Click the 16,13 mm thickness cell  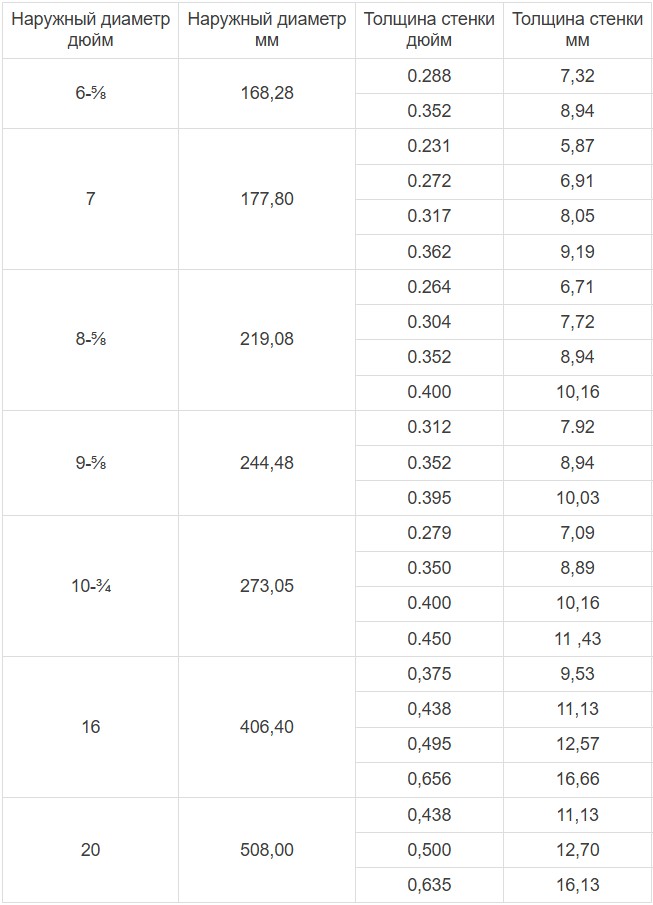(x=577, y=885)
